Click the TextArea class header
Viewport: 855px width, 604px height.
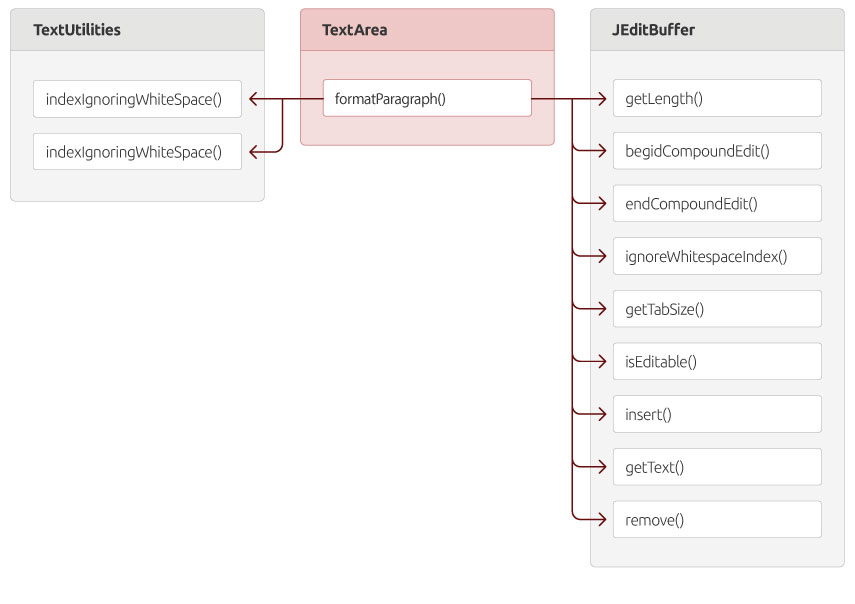tap(427, 30)
